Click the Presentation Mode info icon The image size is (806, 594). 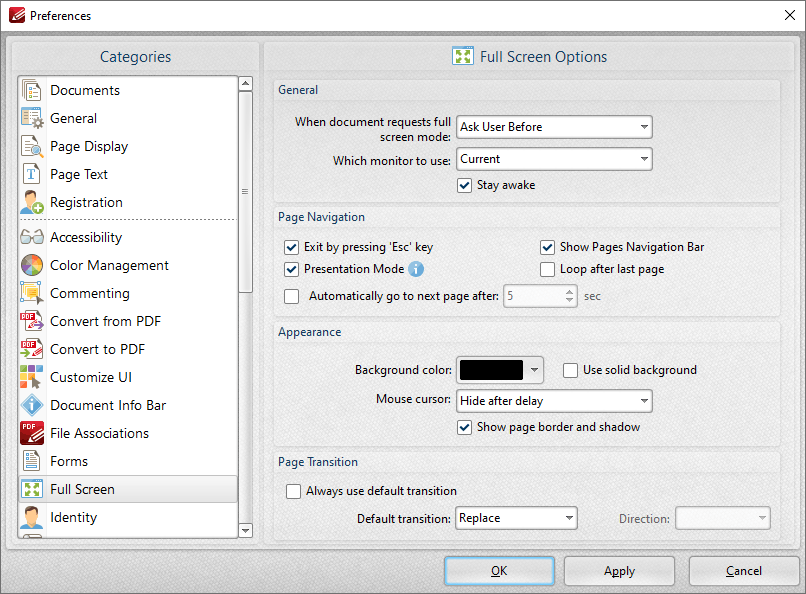(x=416, y=269)
